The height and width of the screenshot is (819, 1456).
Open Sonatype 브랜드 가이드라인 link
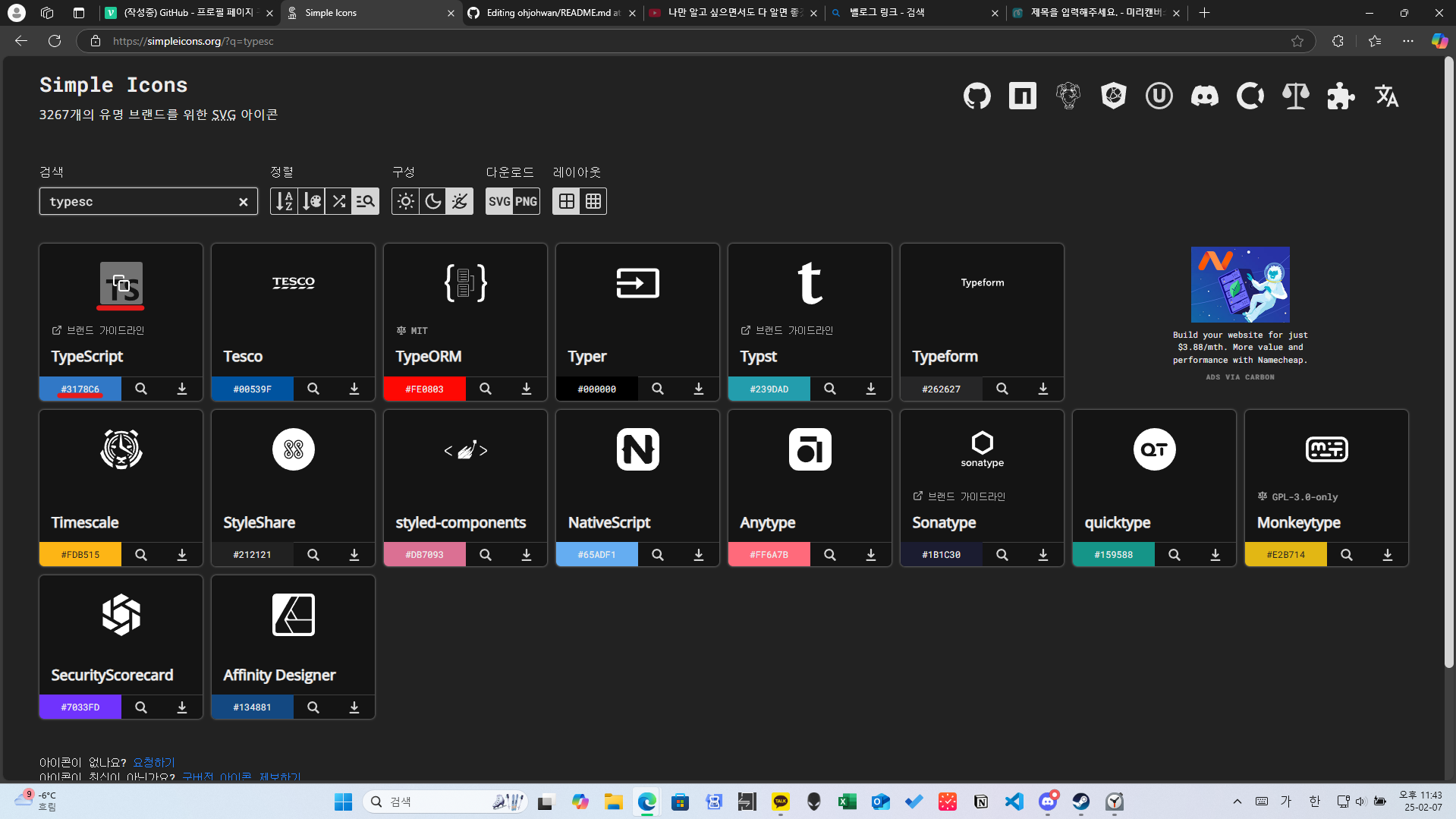point(959,496)
